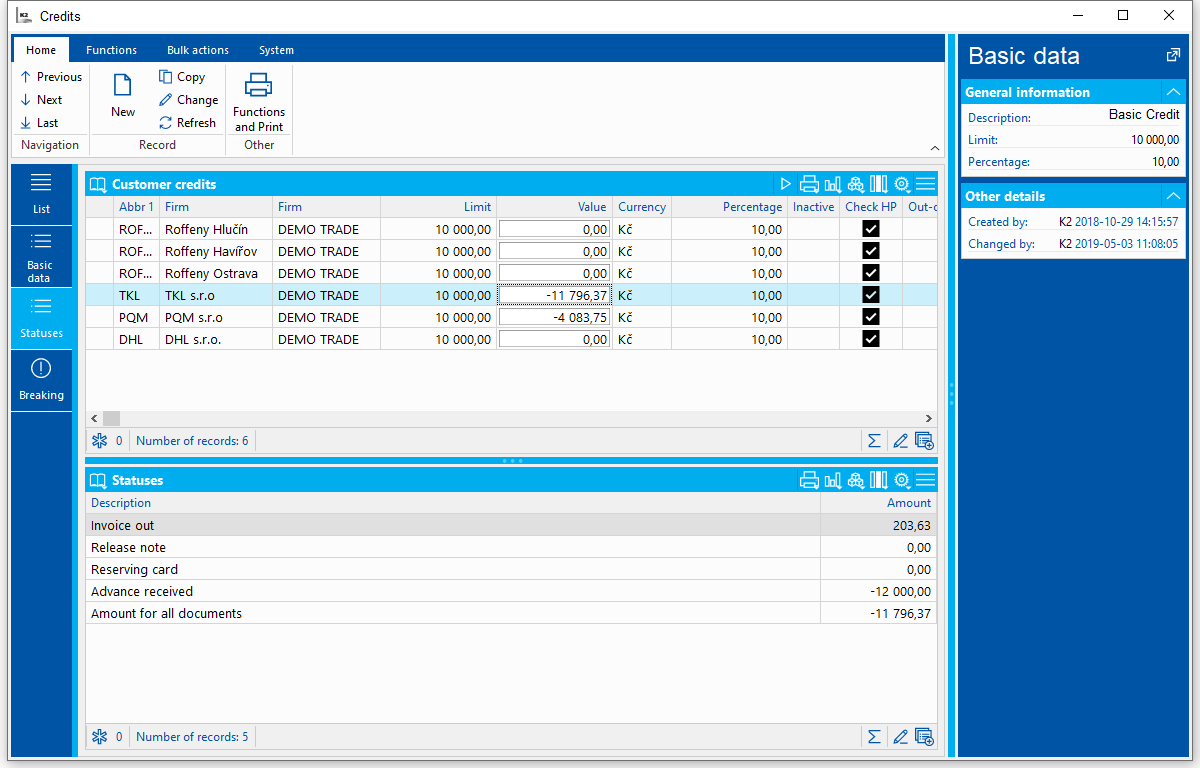Open the Bulk actions tab

[198, 50]
